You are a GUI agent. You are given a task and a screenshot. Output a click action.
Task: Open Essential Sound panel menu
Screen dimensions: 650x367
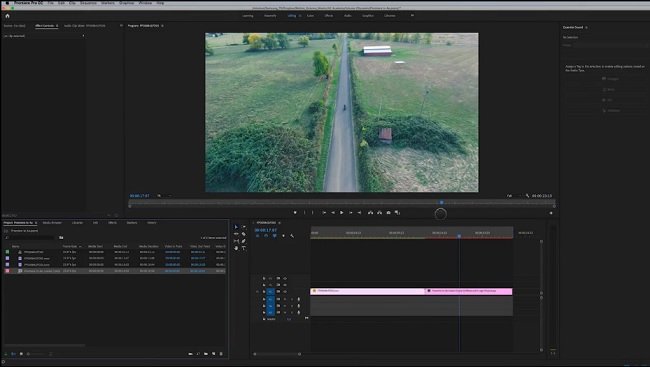tap(586, 27)
